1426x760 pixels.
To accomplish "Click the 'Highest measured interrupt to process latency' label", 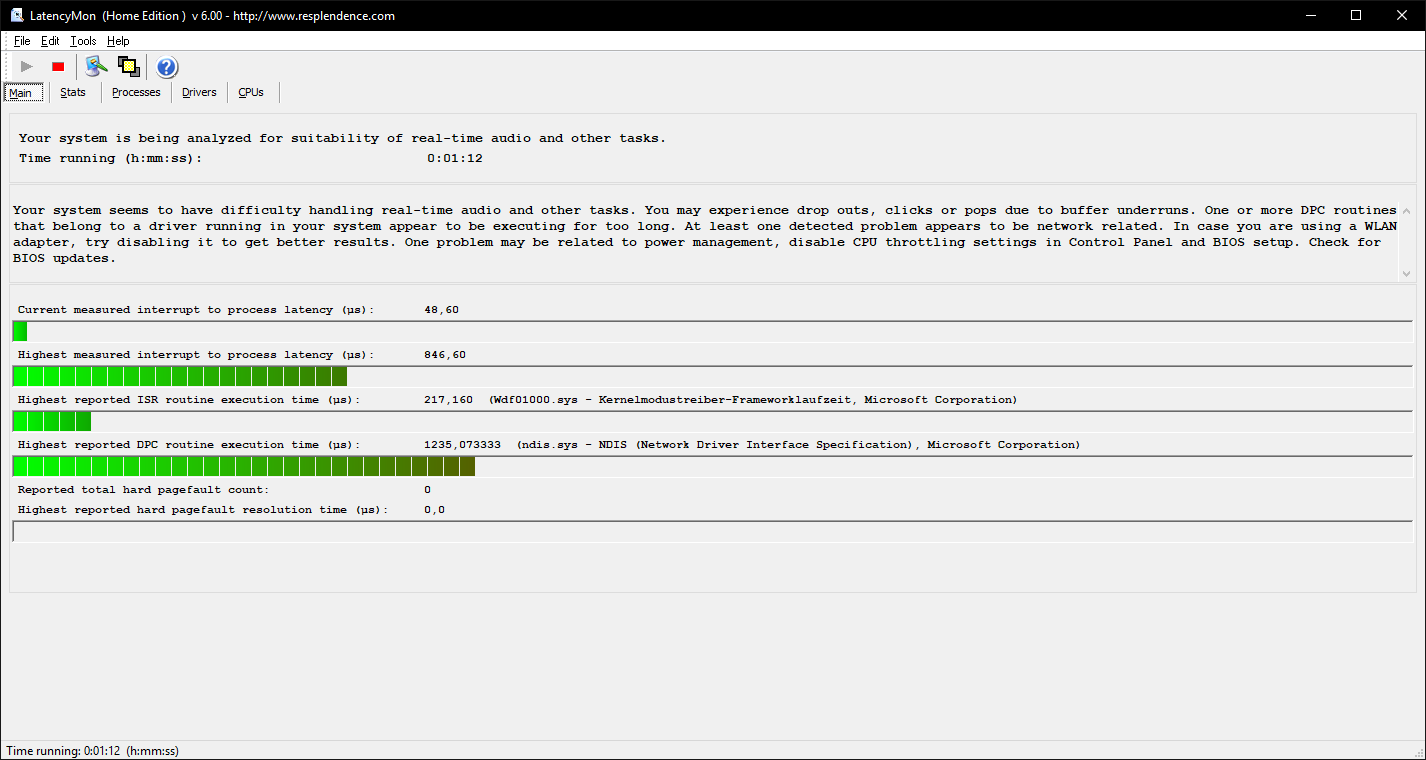I will click(196, 355).
